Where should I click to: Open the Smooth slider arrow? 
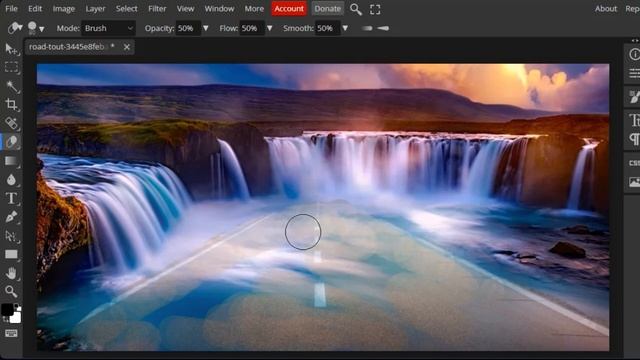pos(345,28)
